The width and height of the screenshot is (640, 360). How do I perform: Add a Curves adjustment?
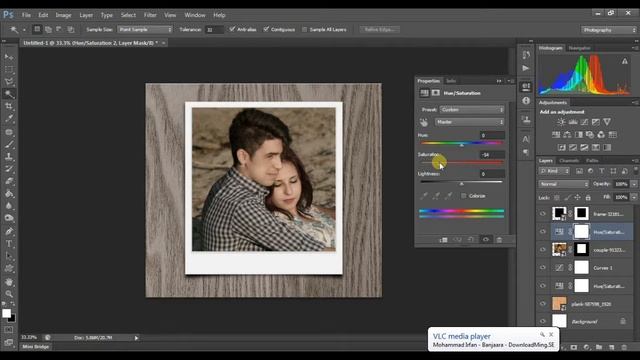pos(584,122)
